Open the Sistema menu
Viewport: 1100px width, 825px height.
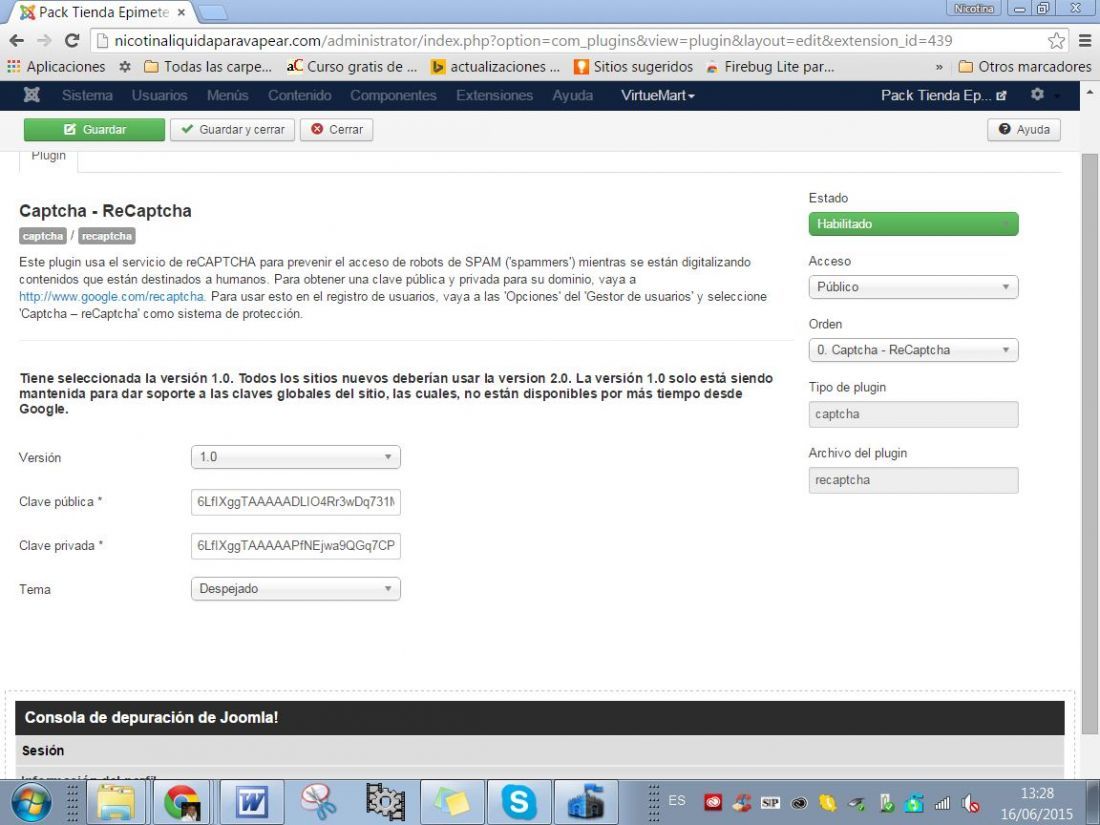87,95
